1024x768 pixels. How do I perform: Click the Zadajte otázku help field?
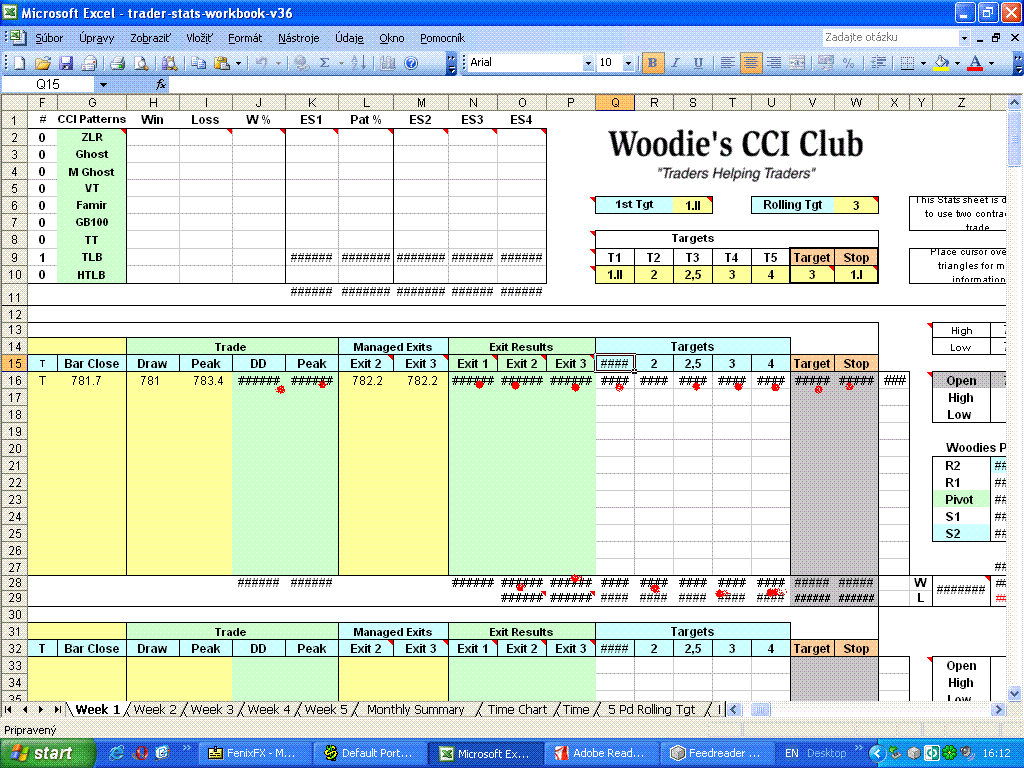coord(891,37)
